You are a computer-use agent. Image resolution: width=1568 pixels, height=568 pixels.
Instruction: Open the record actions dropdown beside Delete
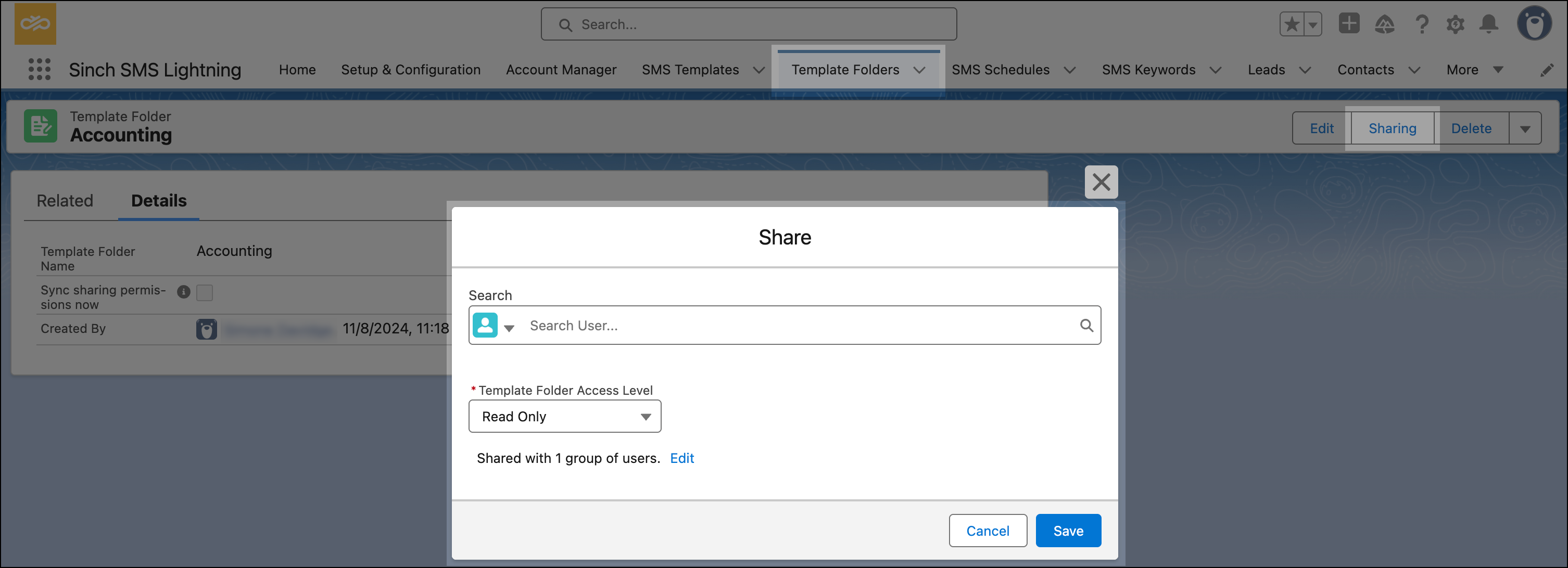point(1525,128)
